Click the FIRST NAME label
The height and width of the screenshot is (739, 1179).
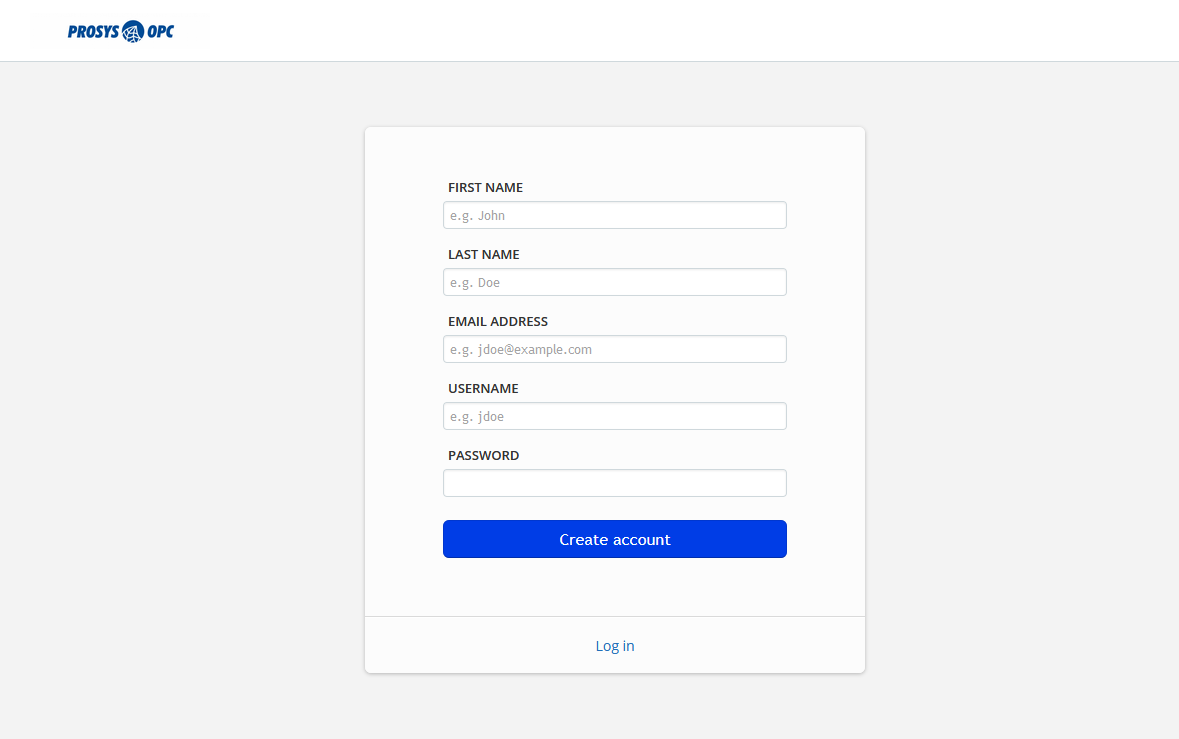485,188
